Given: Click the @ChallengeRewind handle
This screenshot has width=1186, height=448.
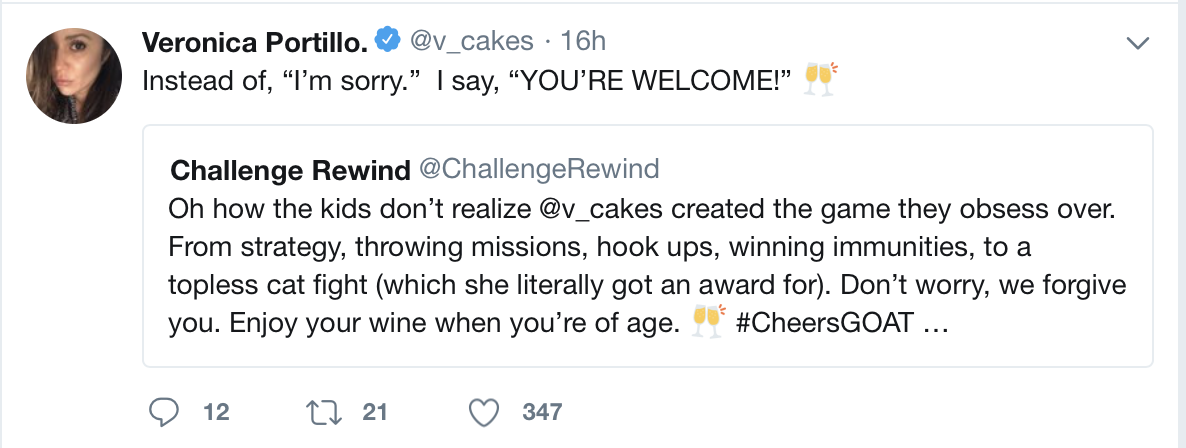Looking at the screenshot, I should point(539,169).
